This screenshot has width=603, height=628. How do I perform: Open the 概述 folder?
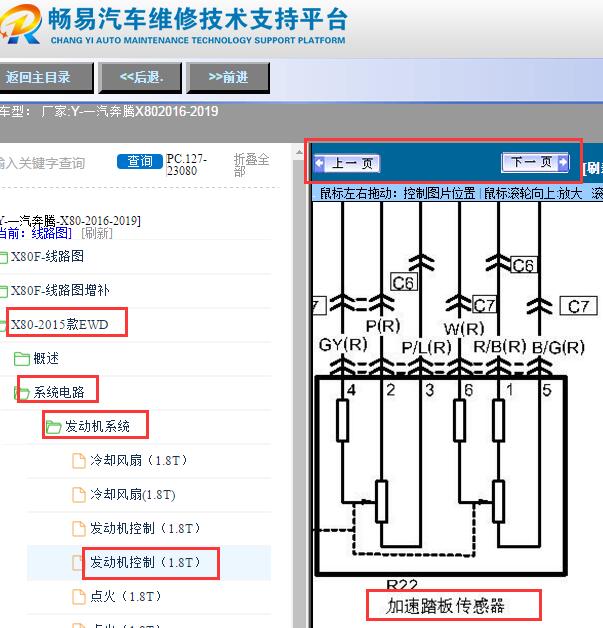(46, 358)
